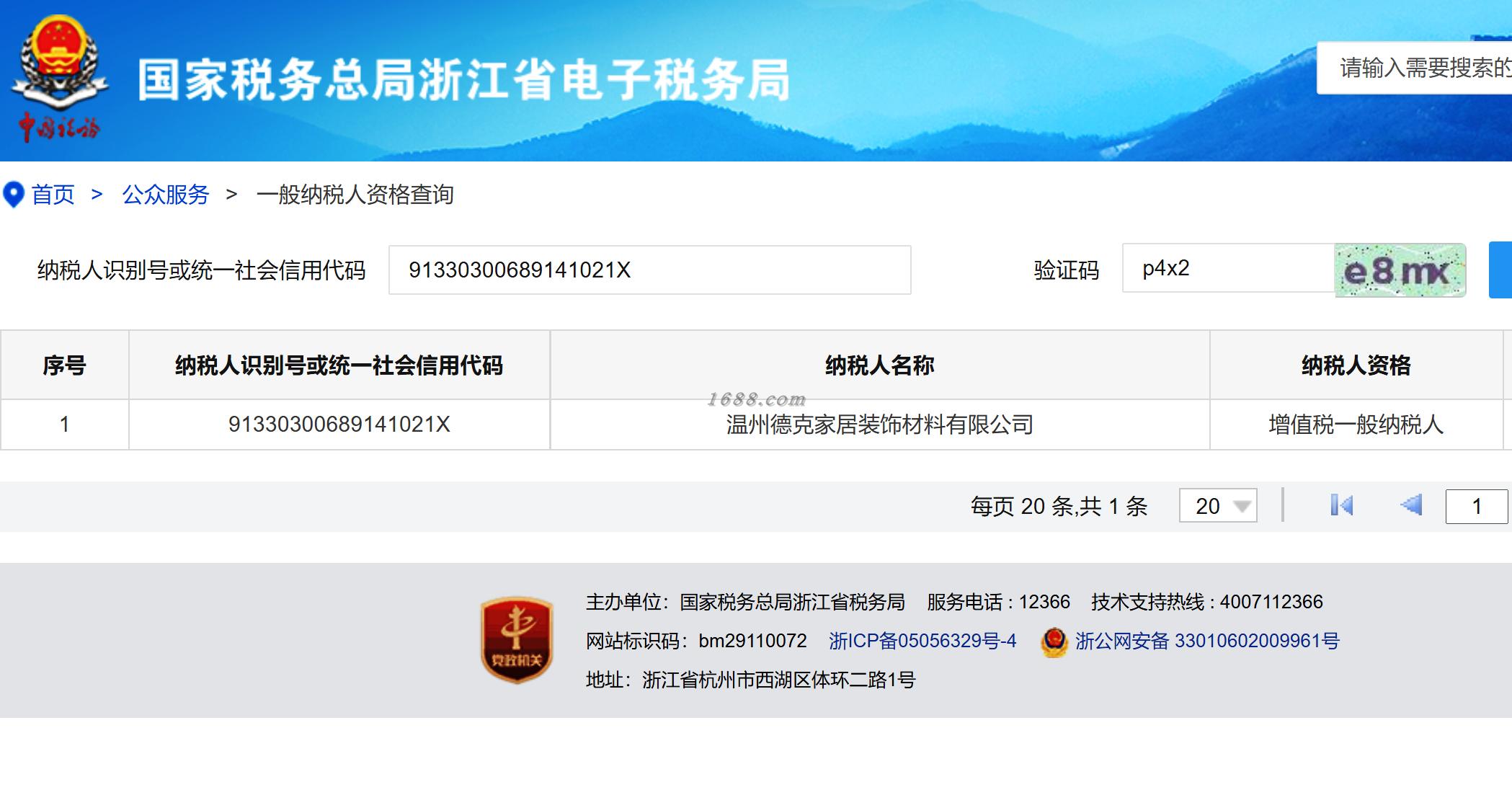Open 浙公网安备 33010602009961号 link
This screenshot has width=1512, height=795.
pyautogui.click(x=1207, y=641)
